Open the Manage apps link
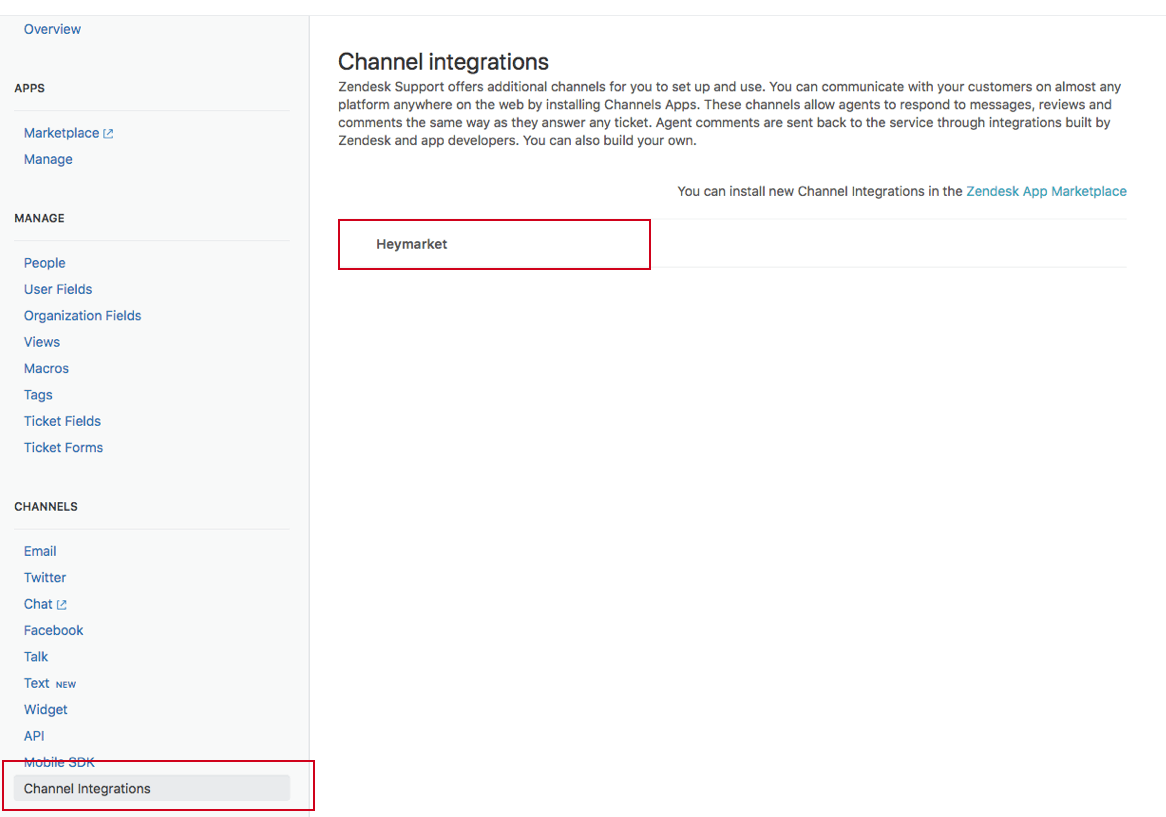Screen dimensions: 1166x817 coord(48,159)
